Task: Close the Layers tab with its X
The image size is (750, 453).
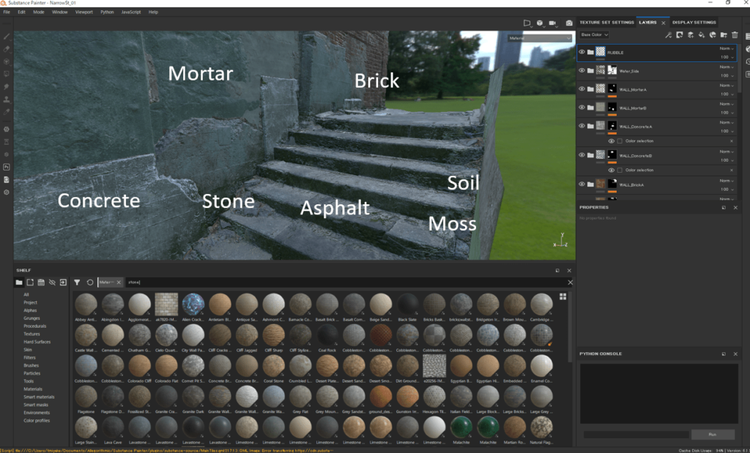Action: (663, 23)
